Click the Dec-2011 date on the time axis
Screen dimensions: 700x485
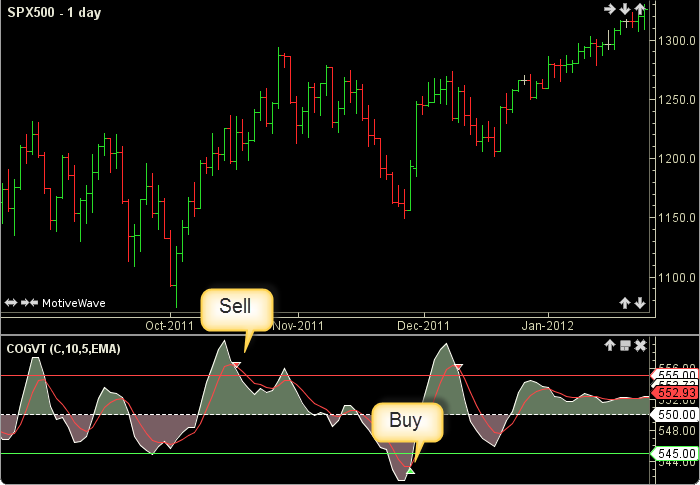tap(424, 326)
